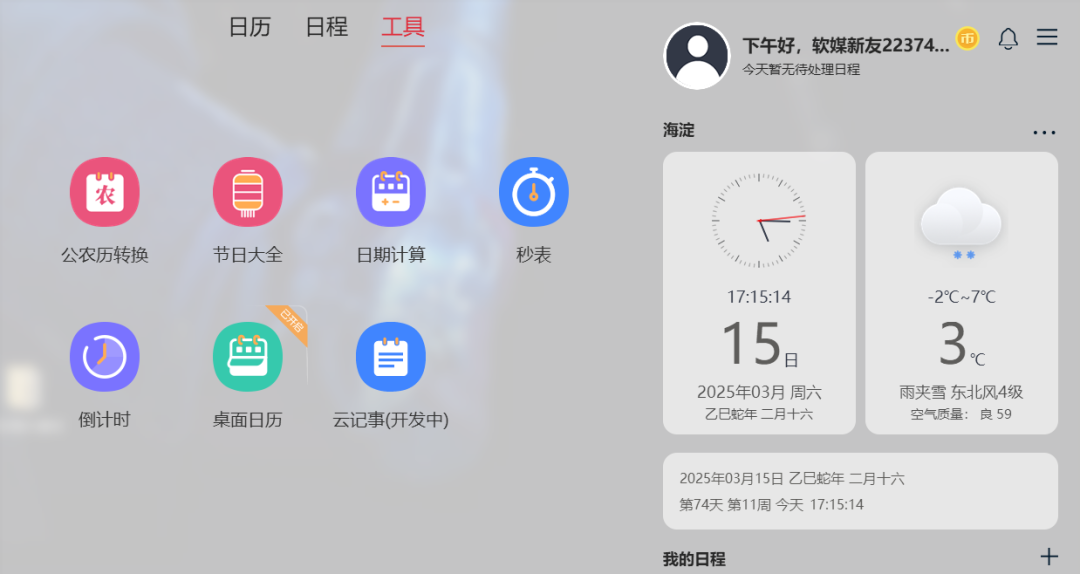Launch the 日期计算 calculator icon
The image size is (1080, 574).
click(x=391, y=192)
